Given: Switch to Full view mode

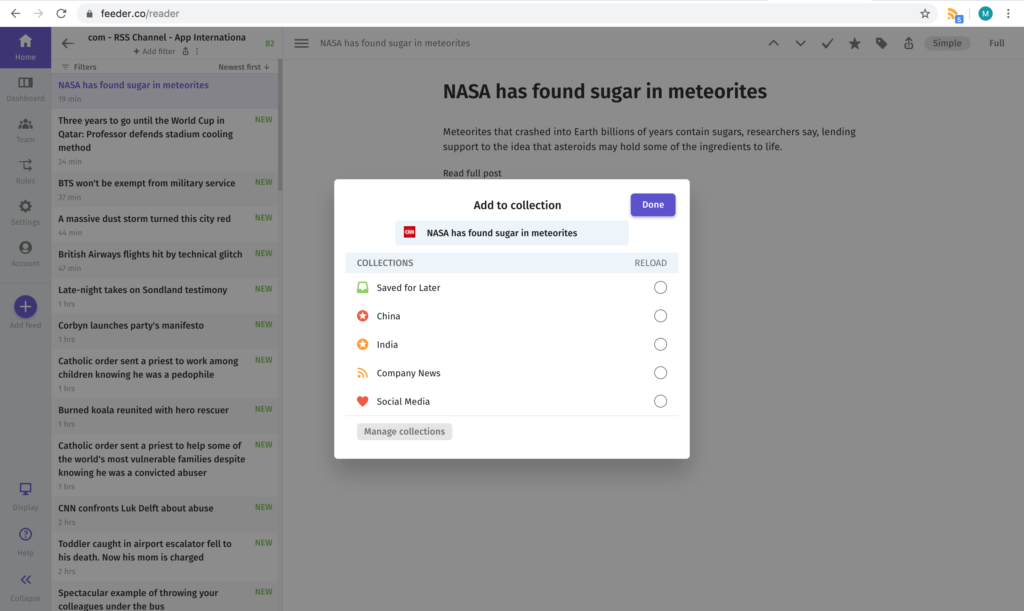Looking at the screenshot, I should 997,43.
